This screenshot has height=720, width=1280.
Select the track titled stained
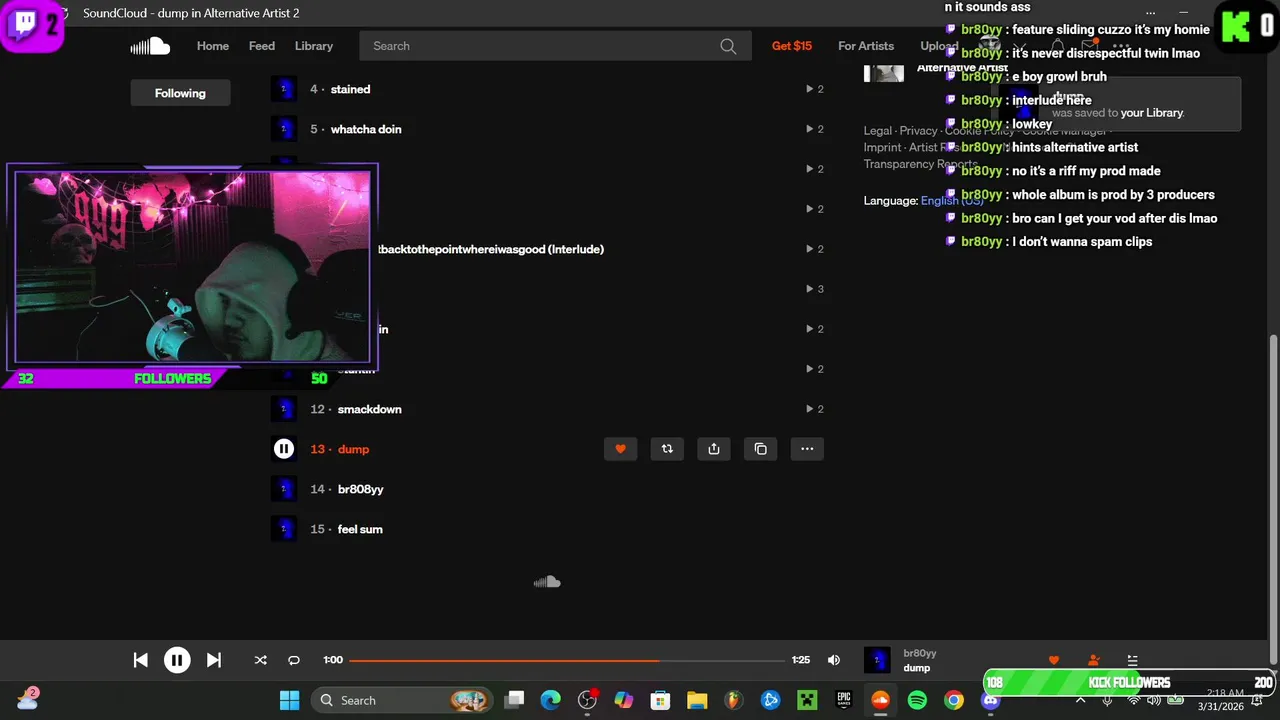click(350, 89)
